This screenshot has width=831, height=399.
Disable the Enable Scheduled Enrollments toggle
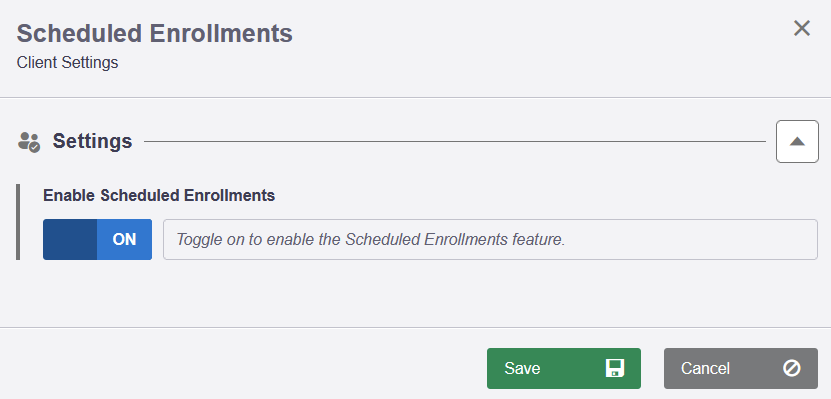point(98,240)
